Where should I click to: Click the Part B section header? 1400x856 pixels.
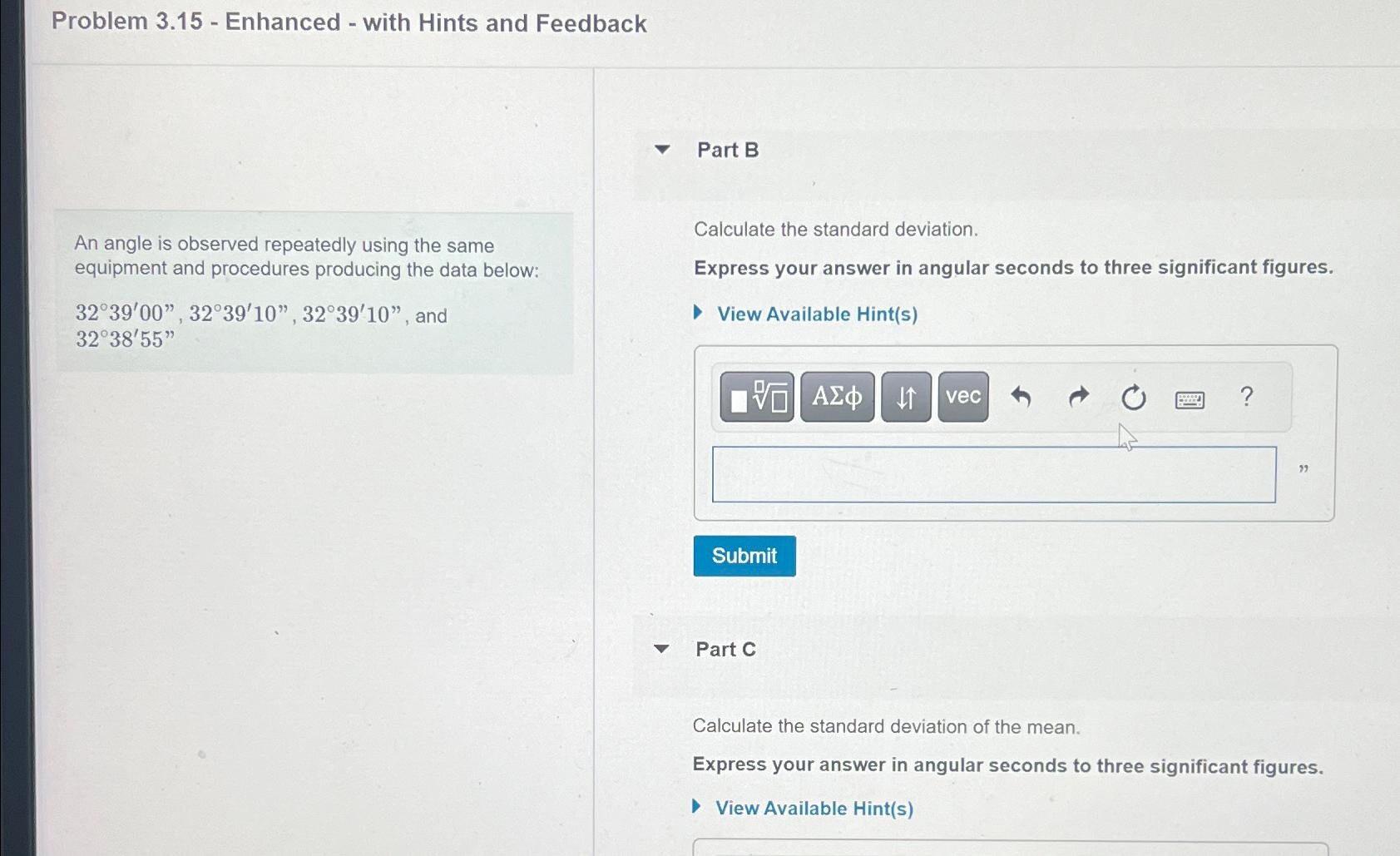[x=726, y=150]
